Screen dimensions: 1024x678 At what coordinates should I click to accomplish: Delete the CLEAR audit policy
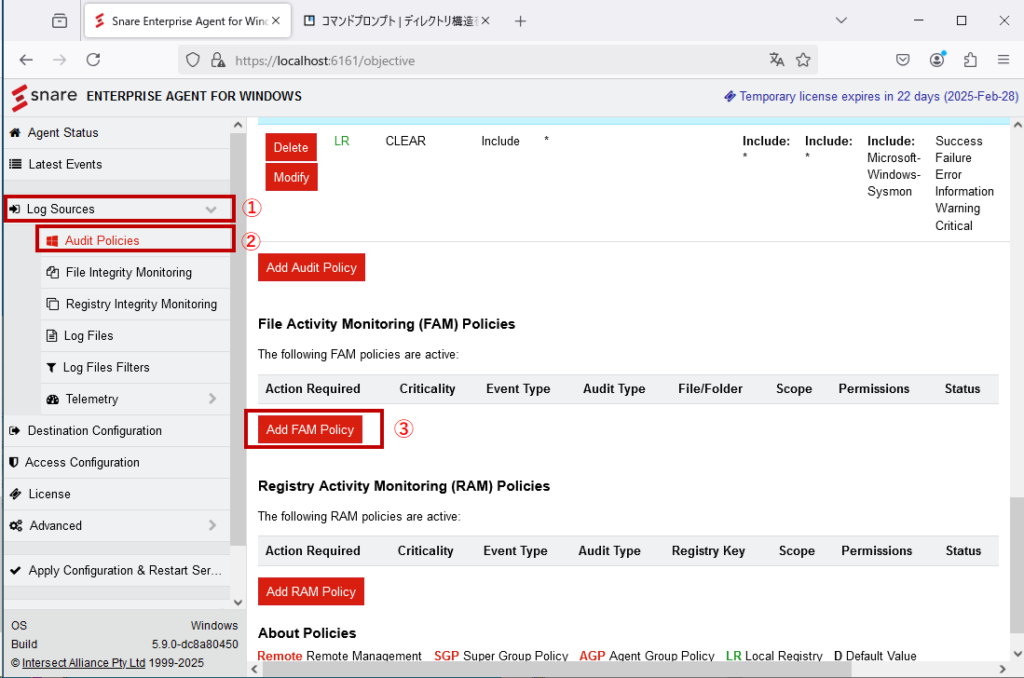coord(291,147)
